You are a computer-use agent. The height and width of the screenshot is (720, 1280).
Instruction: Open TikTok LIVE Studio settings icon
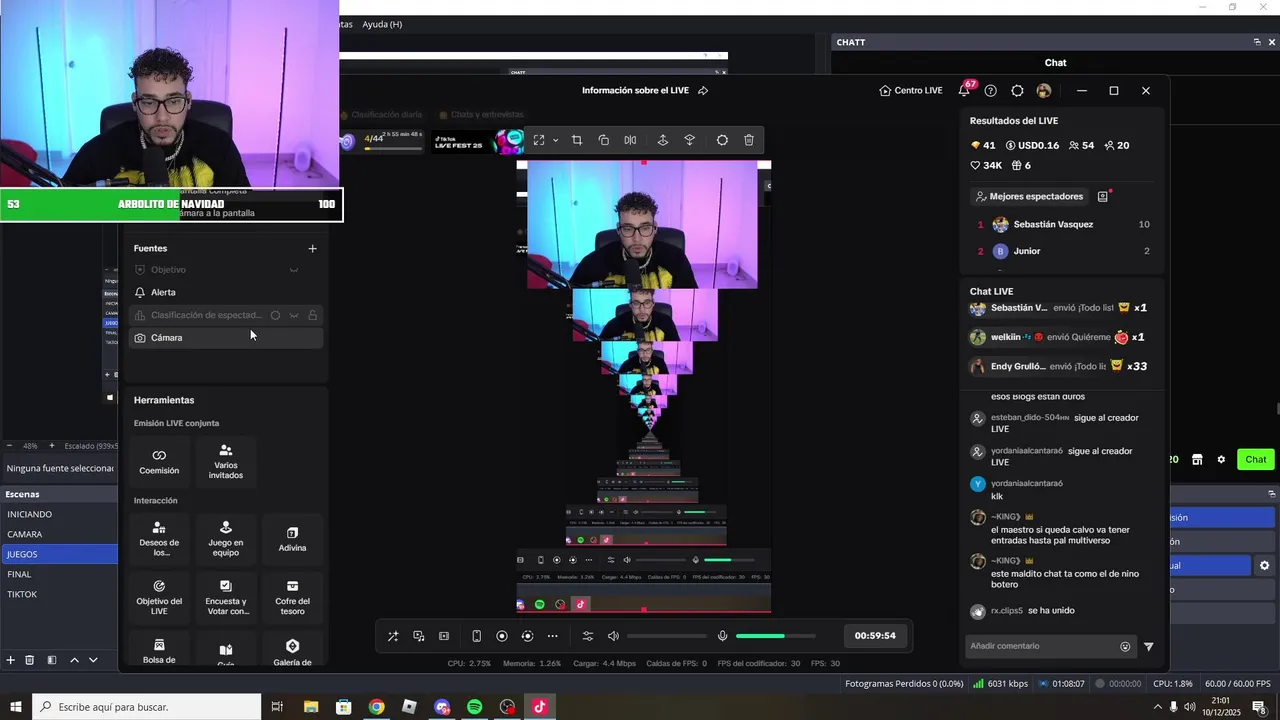[1017, 90]
